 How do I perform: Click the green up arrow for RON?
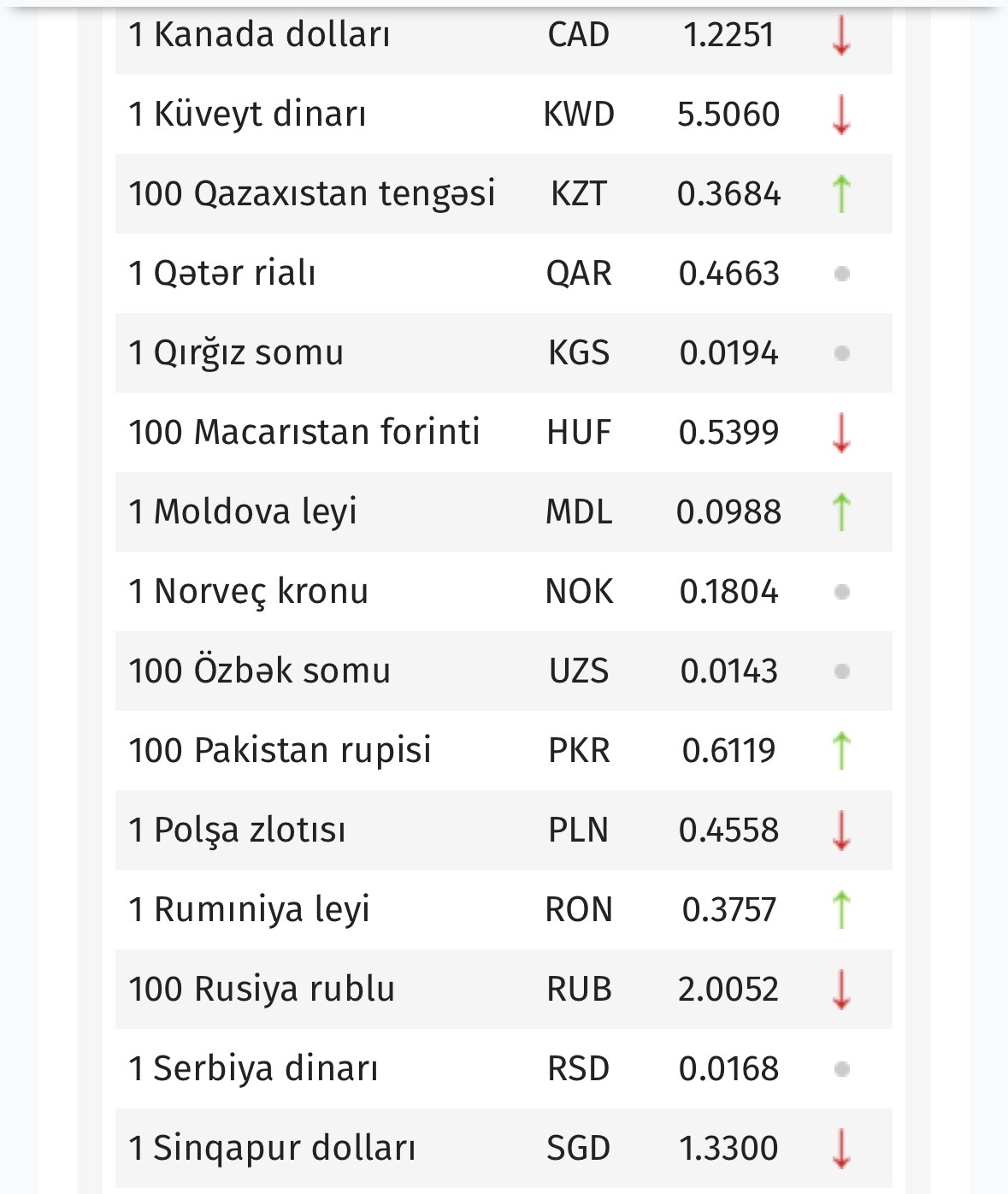coord(841,909)
